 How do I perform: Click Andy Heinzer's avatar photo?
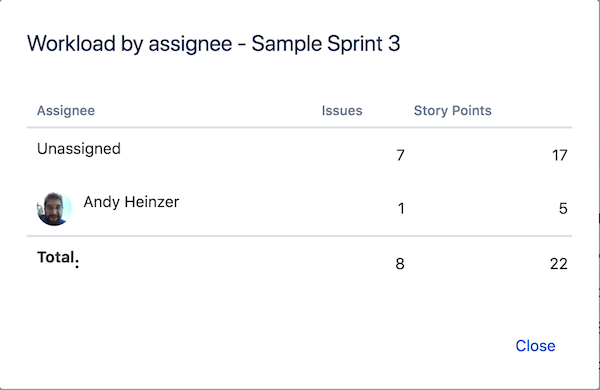click(54, 209)
